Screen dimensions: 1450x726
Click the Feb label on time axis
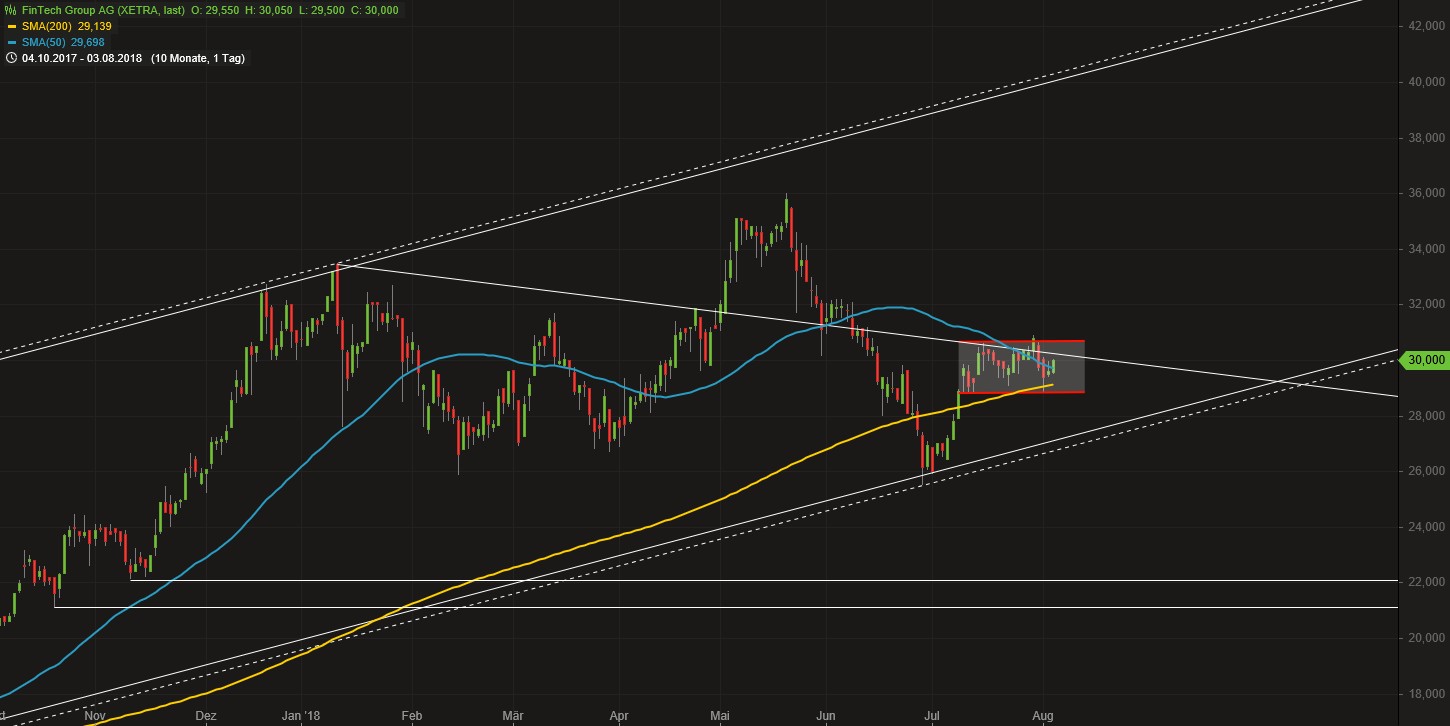411,716
